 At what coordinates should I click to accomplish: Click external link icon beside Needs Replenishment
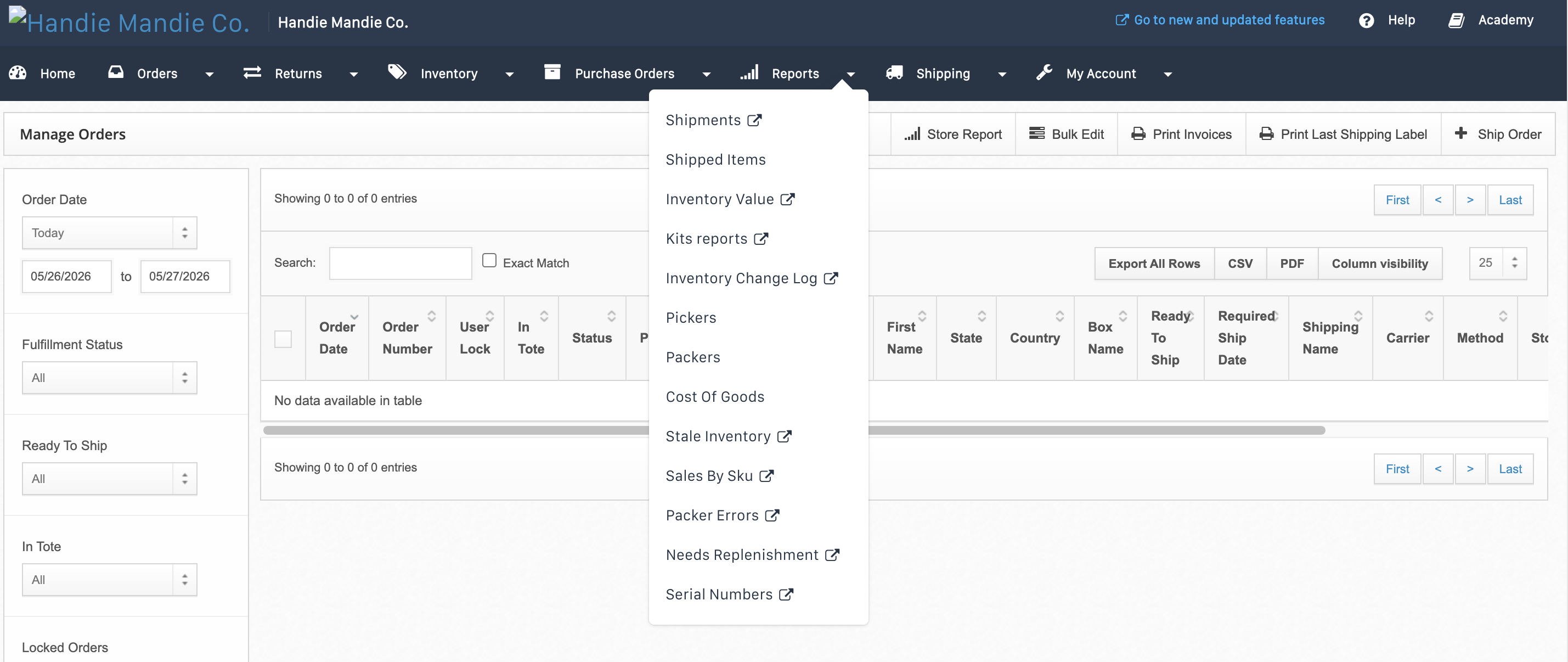pos(832,556)
